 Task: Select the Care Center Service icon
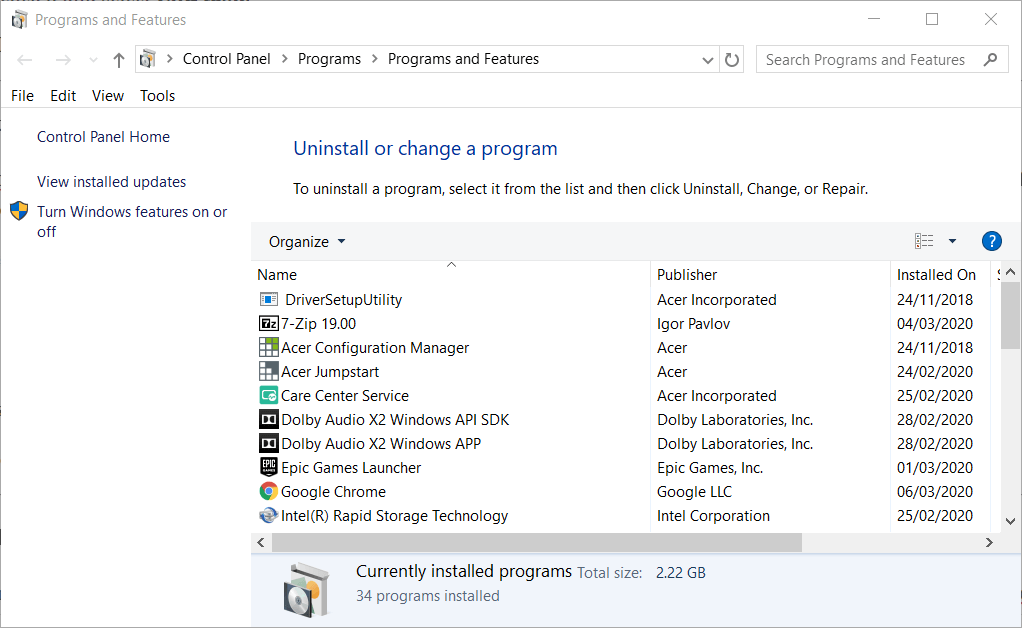click(268, 396)
